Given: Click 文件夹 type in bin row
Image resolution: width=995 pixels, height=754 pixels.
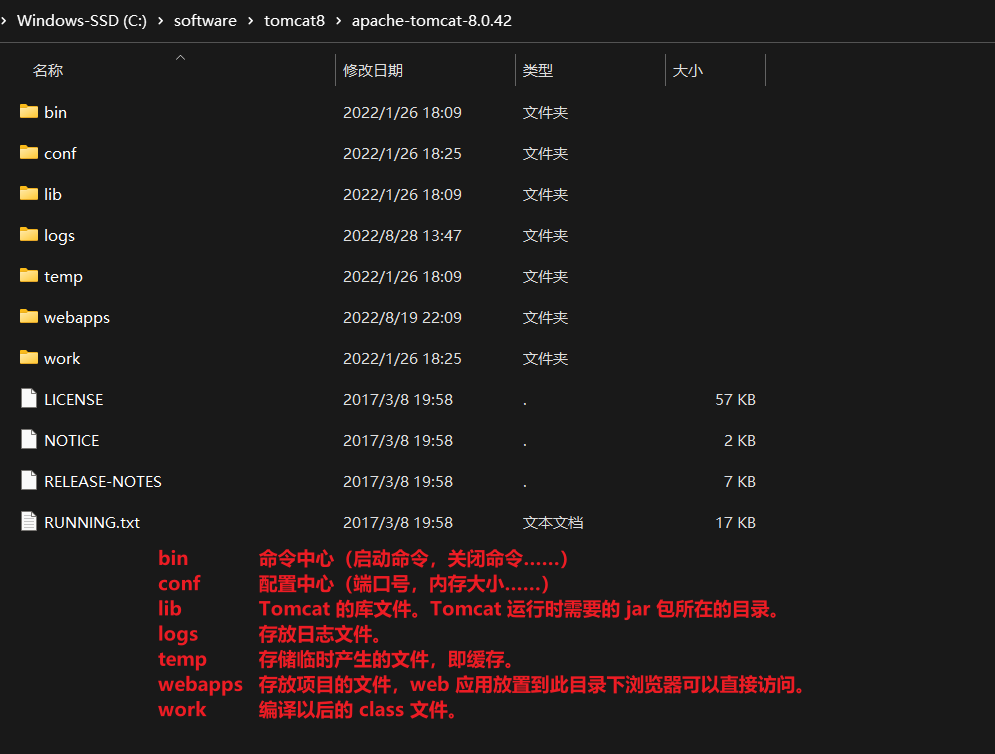Looking at the screenshot, I should (545, 112).
